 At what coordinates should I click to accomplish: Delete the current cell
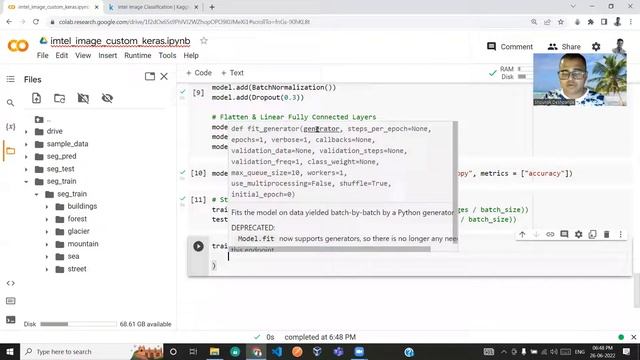[607, 234]
